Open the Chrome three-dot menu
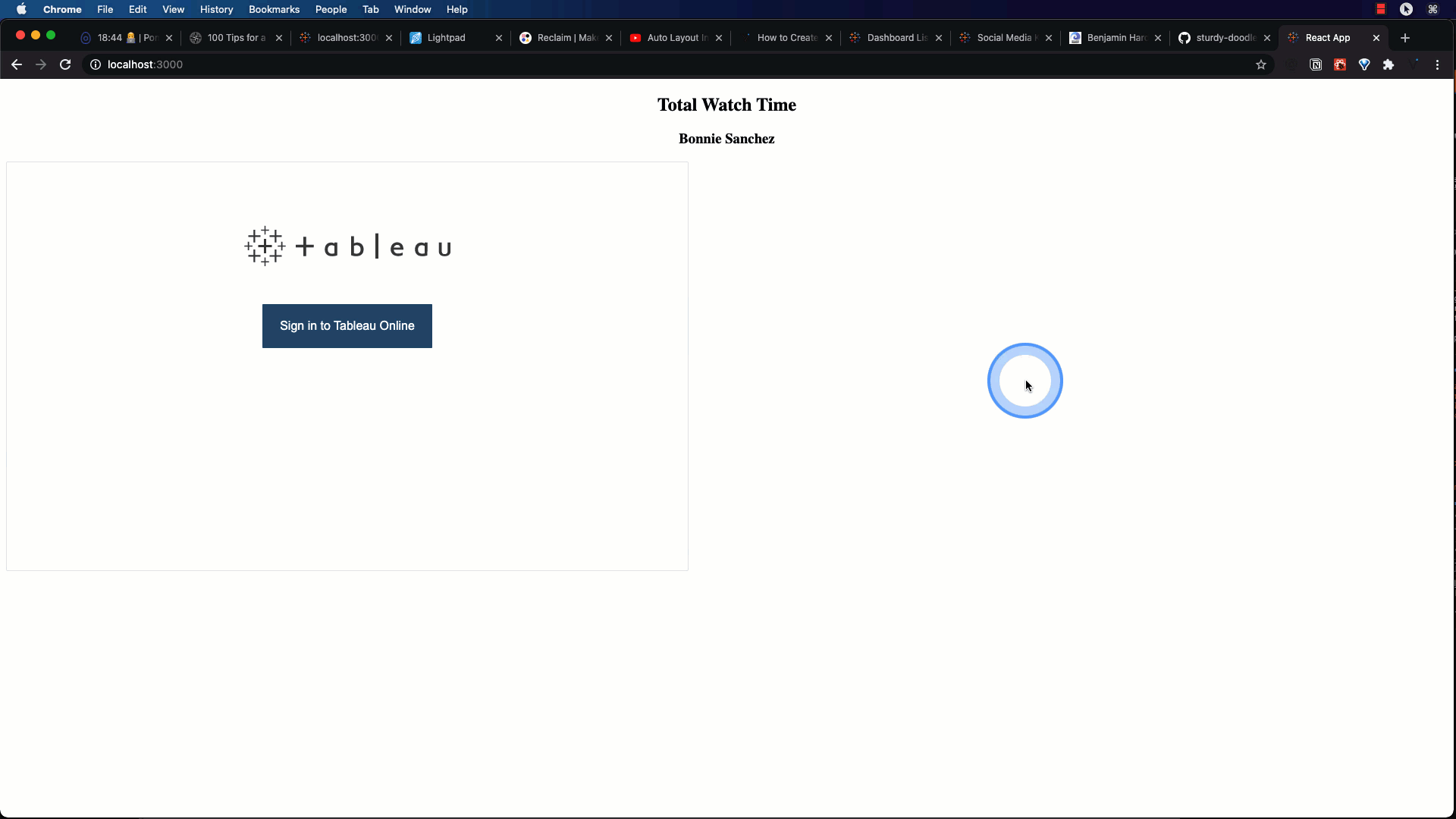 pos(1437,64)
